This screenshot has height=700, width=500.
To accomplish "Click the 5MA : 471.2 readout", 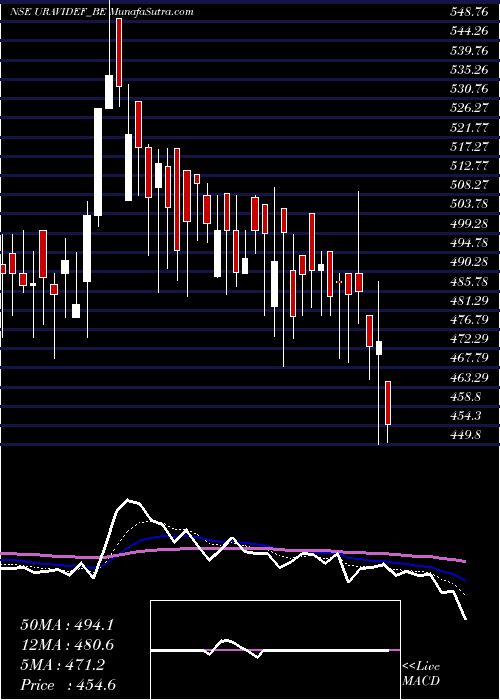I will click(62, 665).
